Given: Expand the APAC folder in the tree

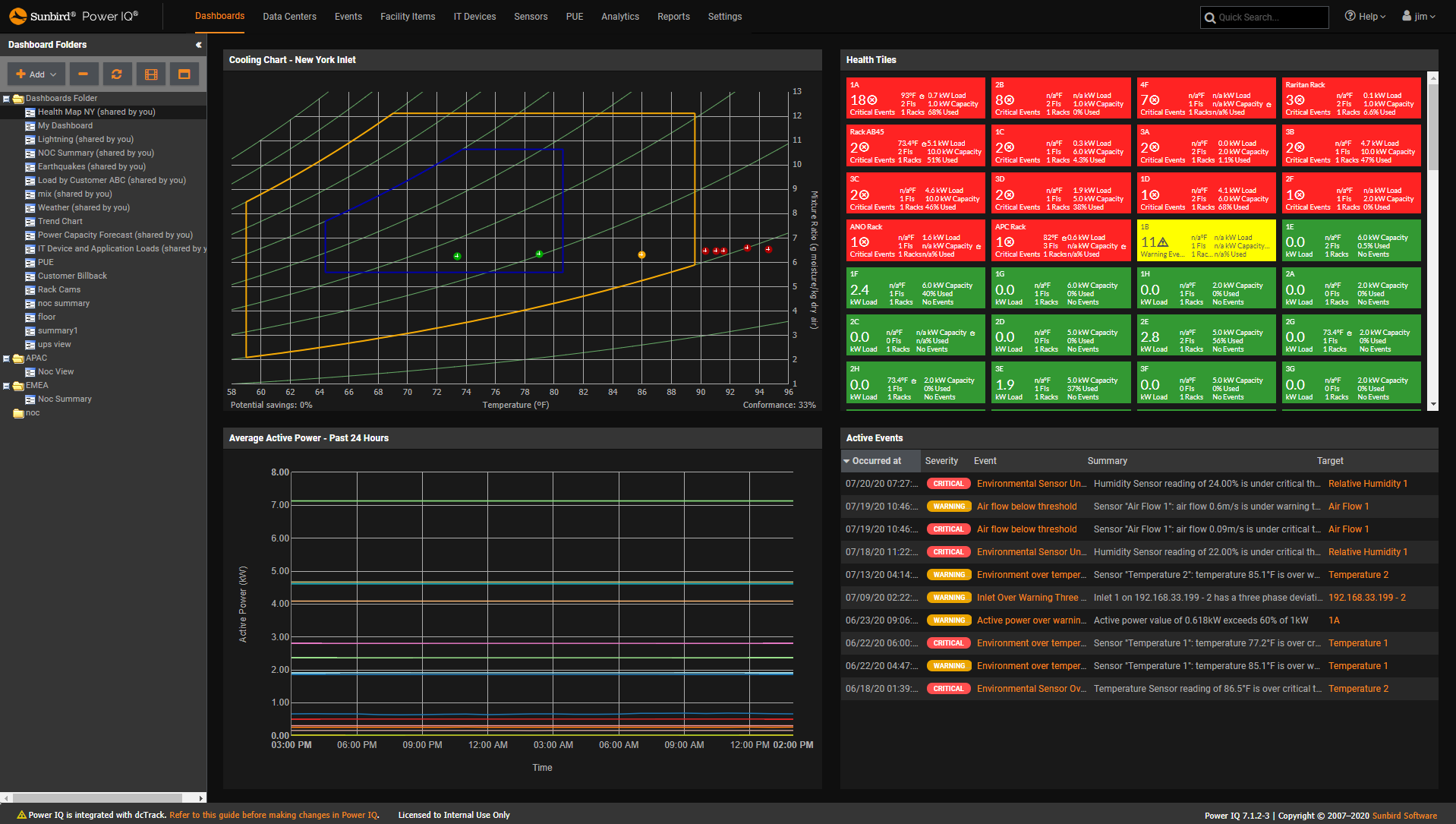Looking at the screenshot, I should (6, 358).
